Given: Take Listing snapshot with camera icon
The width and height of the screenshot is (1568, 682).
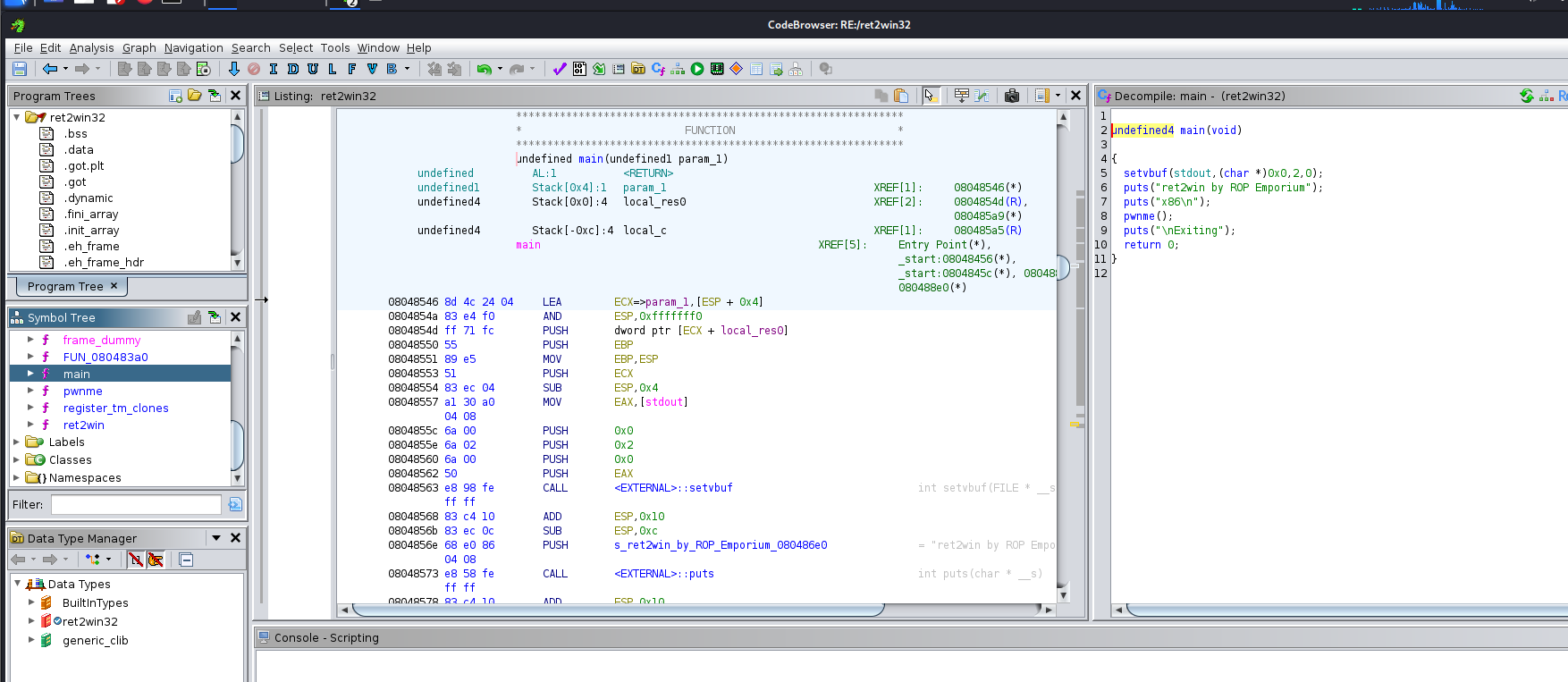Looking at the screenshot, I should pos(1012,96).
